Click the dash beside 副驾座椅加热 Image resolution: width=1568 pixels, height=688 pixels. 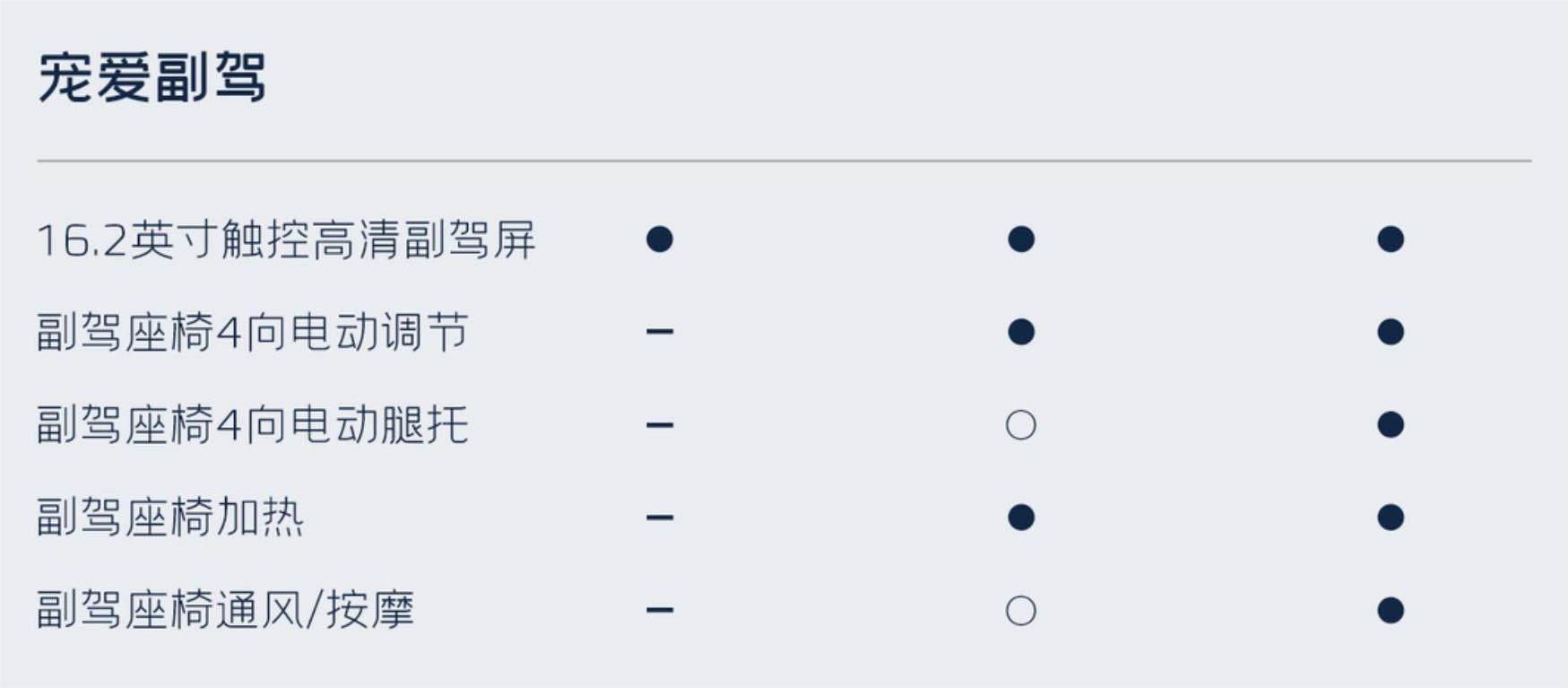660,518
